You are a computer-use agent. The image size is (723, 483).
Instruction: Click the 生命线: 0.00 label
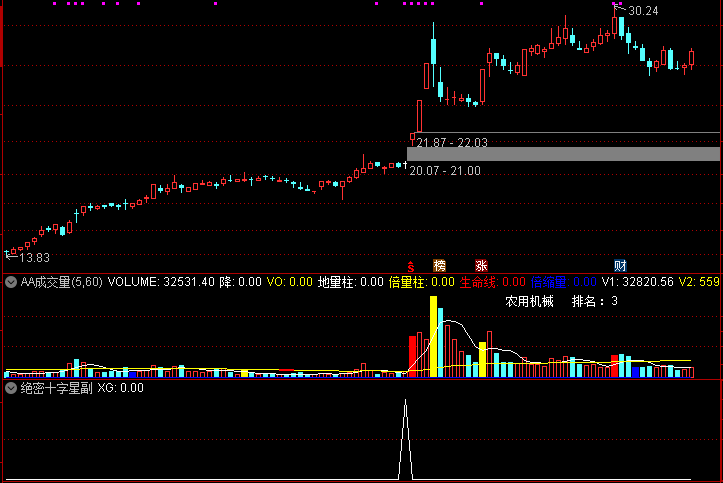point(492,282)
